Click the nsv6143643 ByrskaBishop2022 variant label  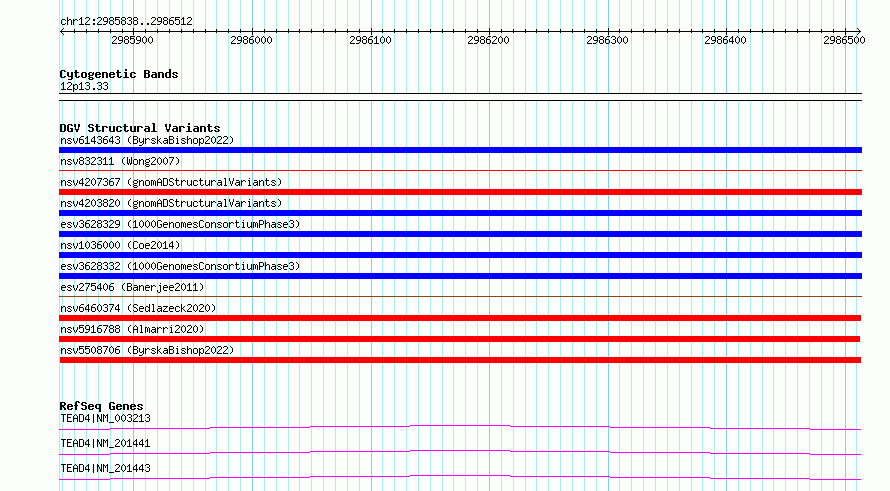(x=147, y=140)
